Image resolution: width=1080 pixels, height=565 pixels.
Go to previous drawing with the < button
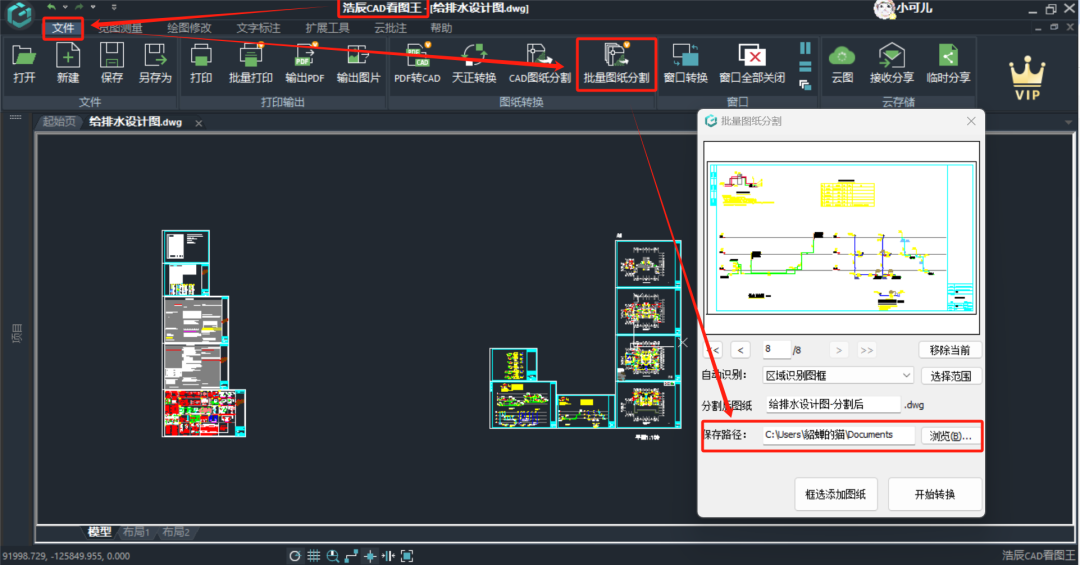coord(740,350)
